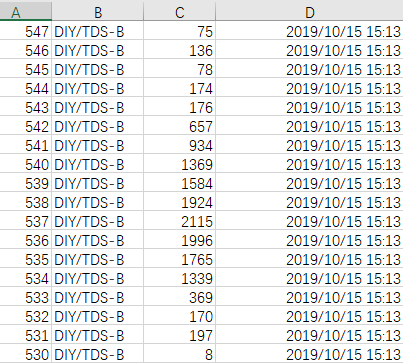Click cell containing 530
Image resolution: width=403 pixels, height=363 pixels.
point(26,354)
